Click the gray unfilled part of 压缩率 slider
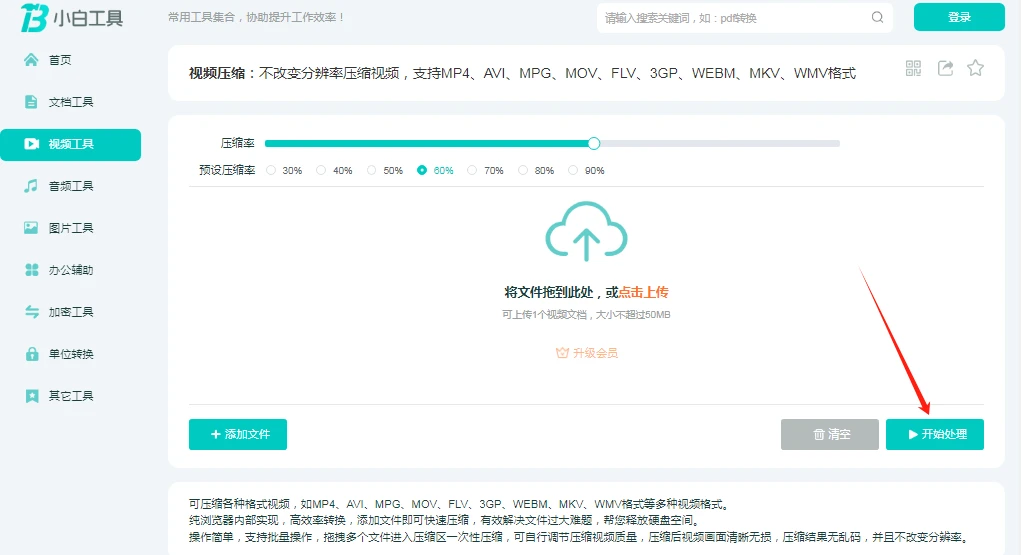The height and width of the screenshot is (555, 1021). (x=720, y=143)
